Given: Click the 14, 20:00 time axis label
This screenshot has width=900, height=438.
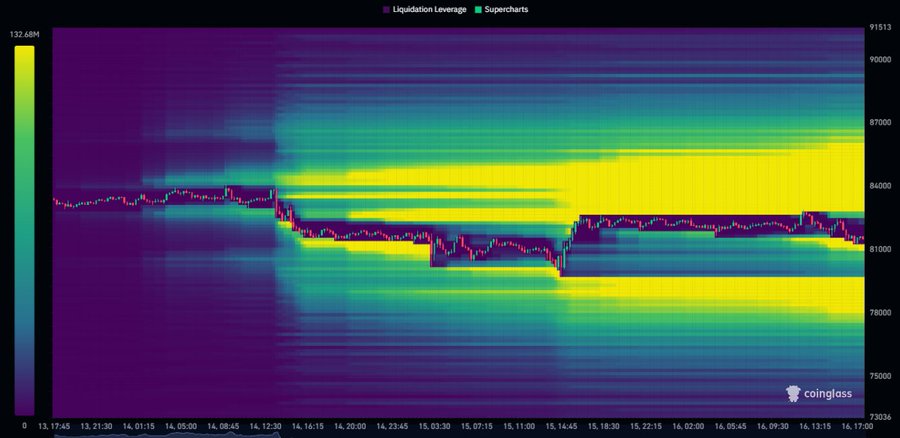Looking at the screenshot, I should click(x=350, y=427).
